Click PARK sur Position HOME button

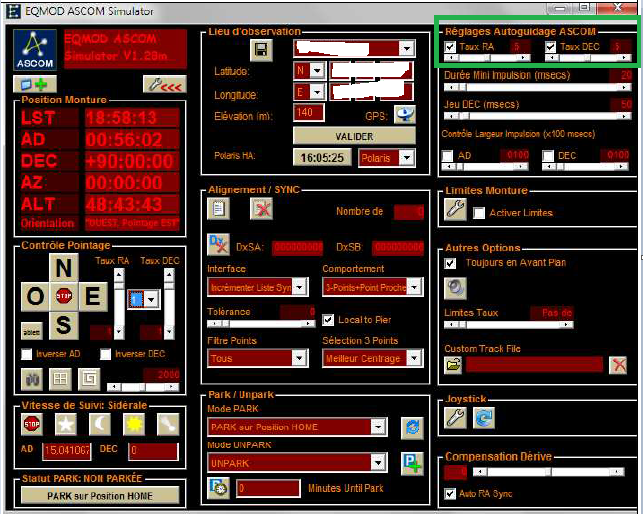100,496
